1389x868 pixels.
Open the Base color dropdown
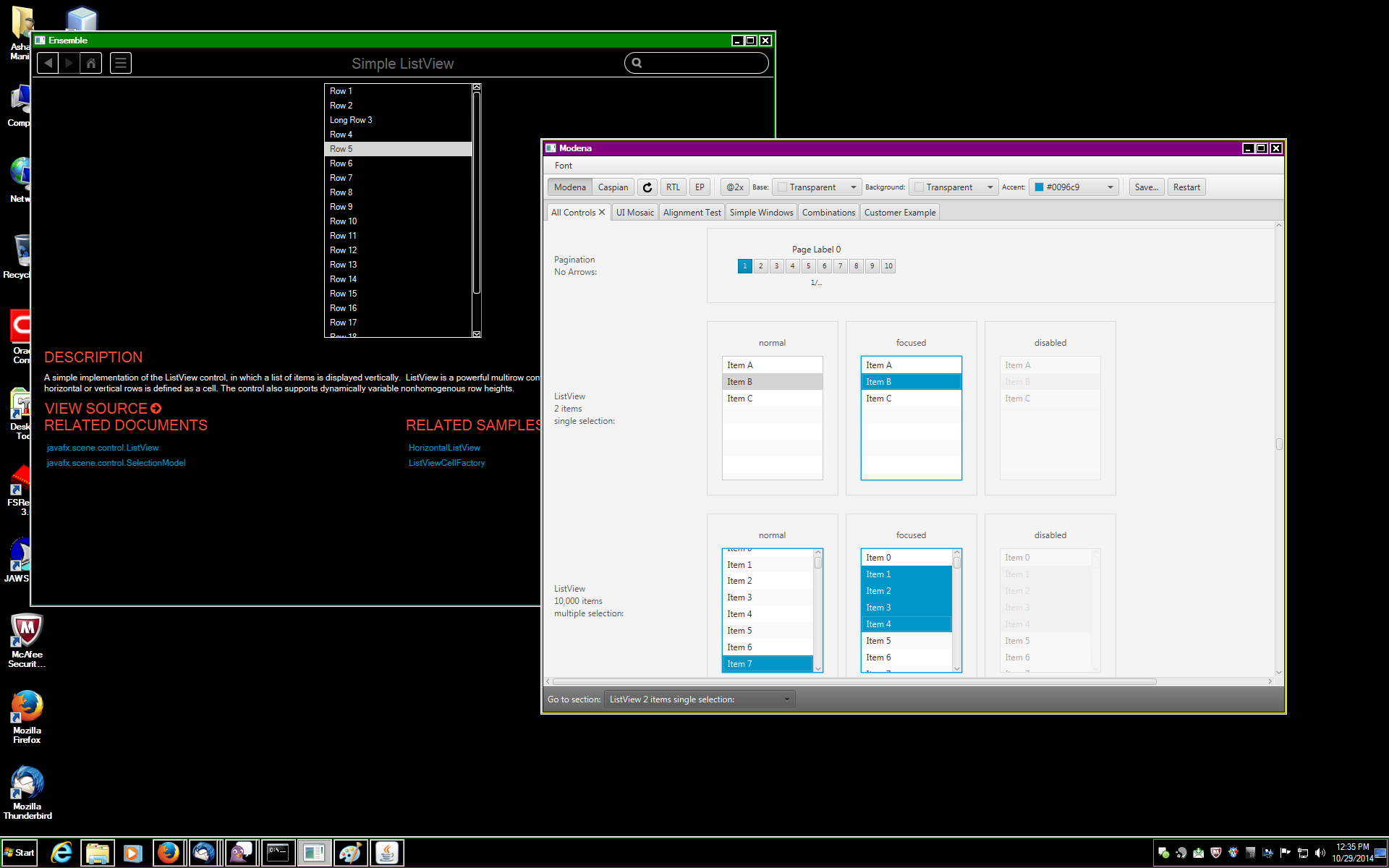[x=817, y=187]
